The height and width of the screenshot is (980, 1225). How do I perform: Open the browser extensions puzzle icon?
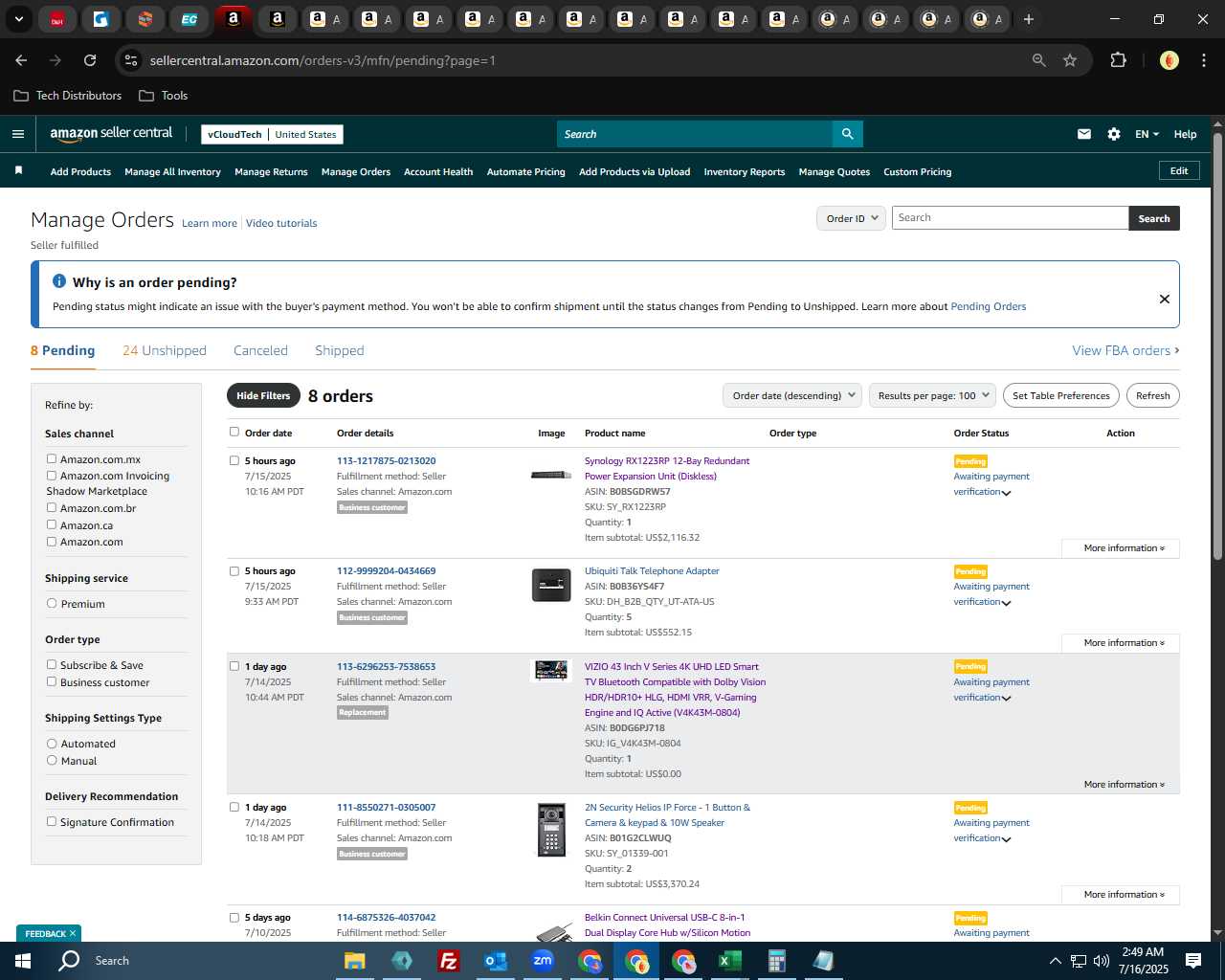tap(1118, 60)
